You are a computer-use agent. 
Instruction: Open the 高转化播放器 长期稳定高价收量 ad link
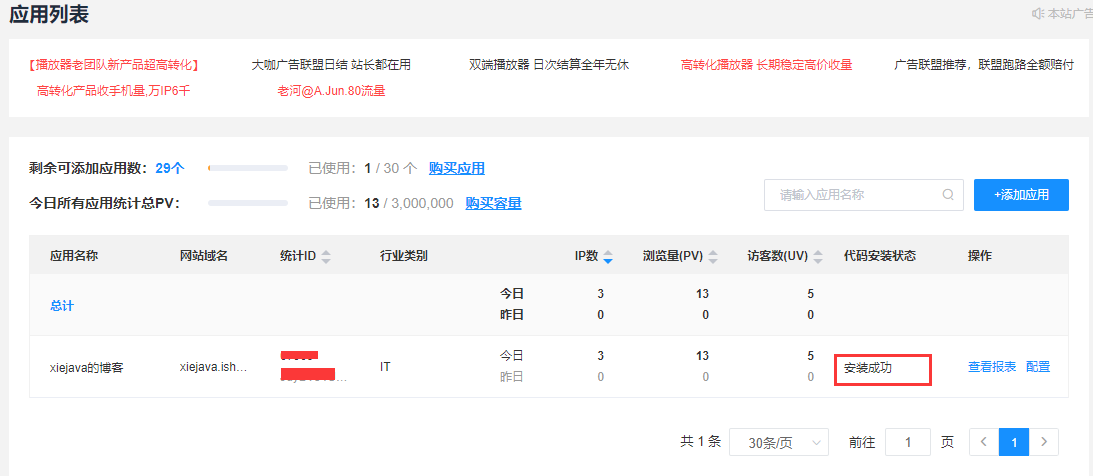point(766,65)
